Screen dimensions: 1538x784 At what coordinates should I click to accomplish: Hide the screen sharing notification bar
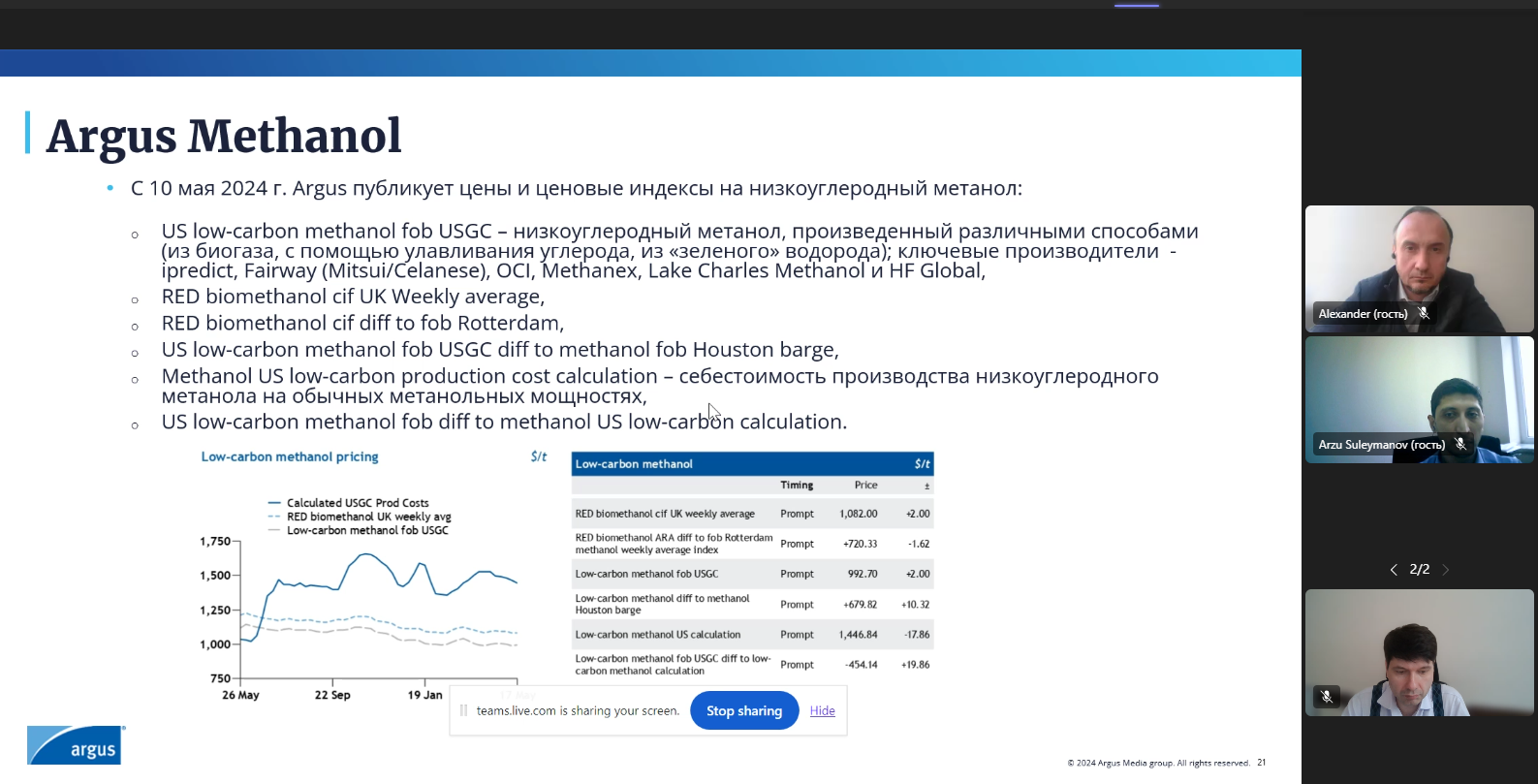pyautogui.click(x=822, y=710)
